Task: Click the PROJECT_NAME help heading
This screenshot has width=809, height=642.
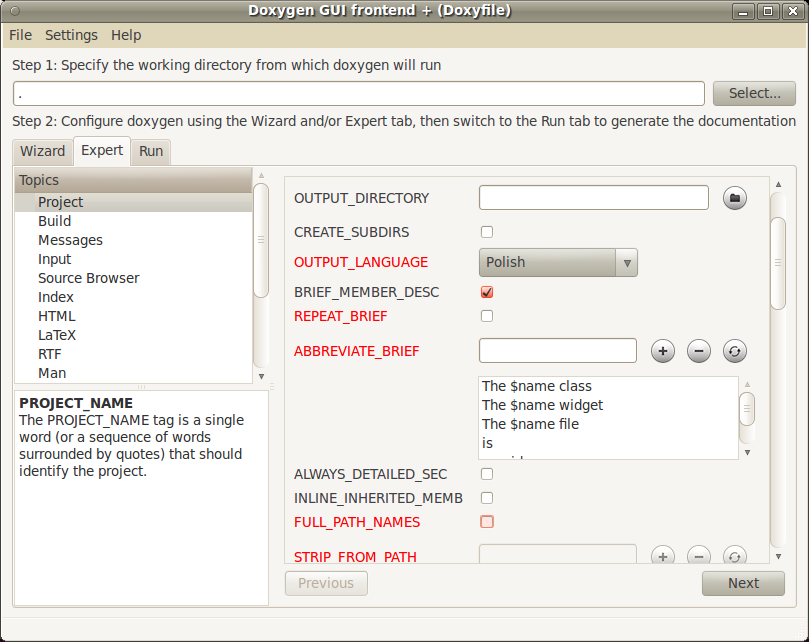Action: click(x=76, y=403)
